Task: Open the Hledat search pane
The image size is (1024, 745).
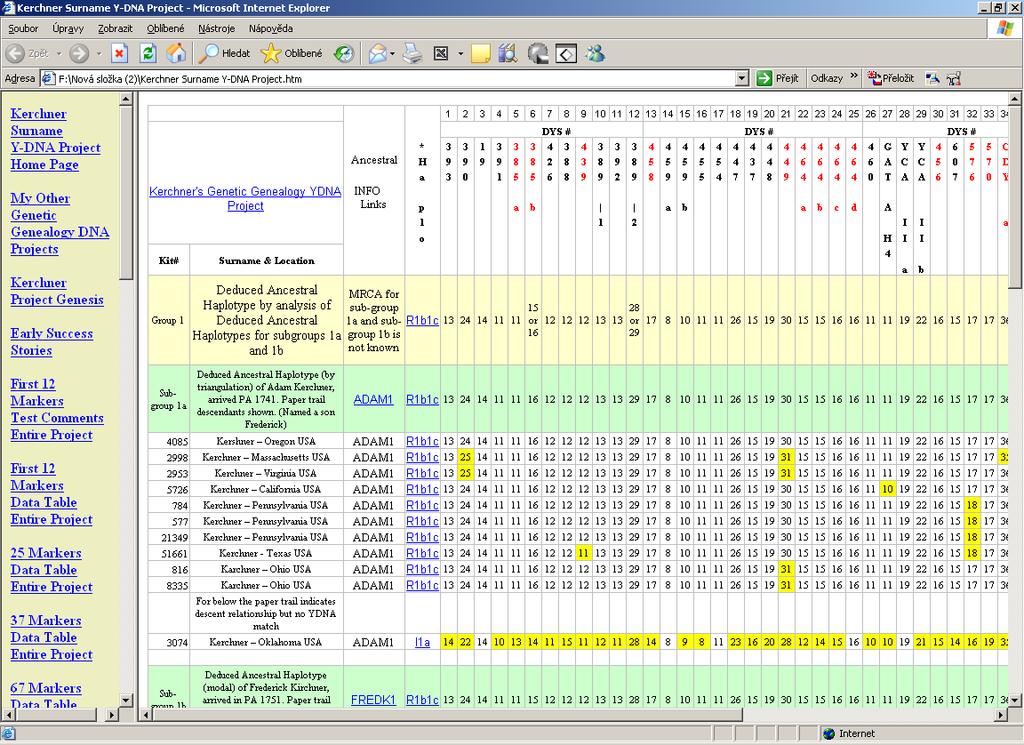Action: (225, 54)
